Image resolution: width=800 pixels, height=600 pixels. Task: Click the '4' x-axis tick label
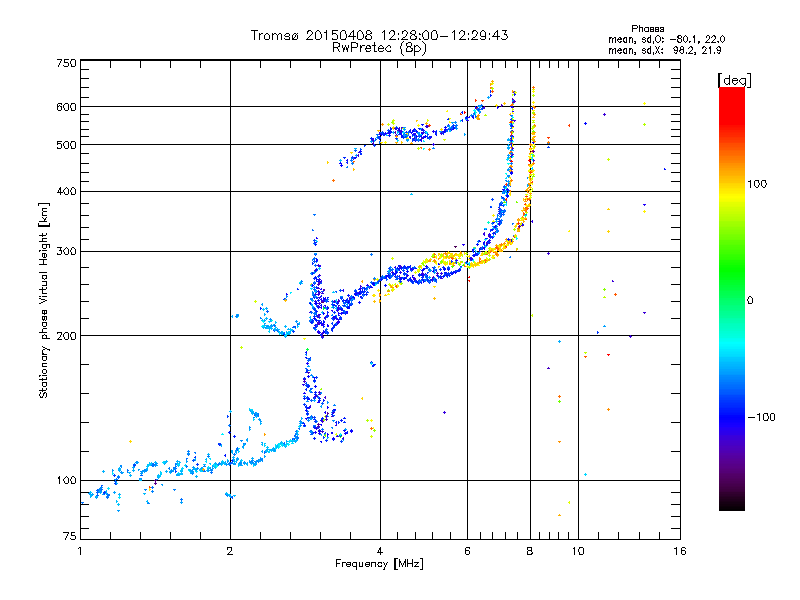point(380,551)
